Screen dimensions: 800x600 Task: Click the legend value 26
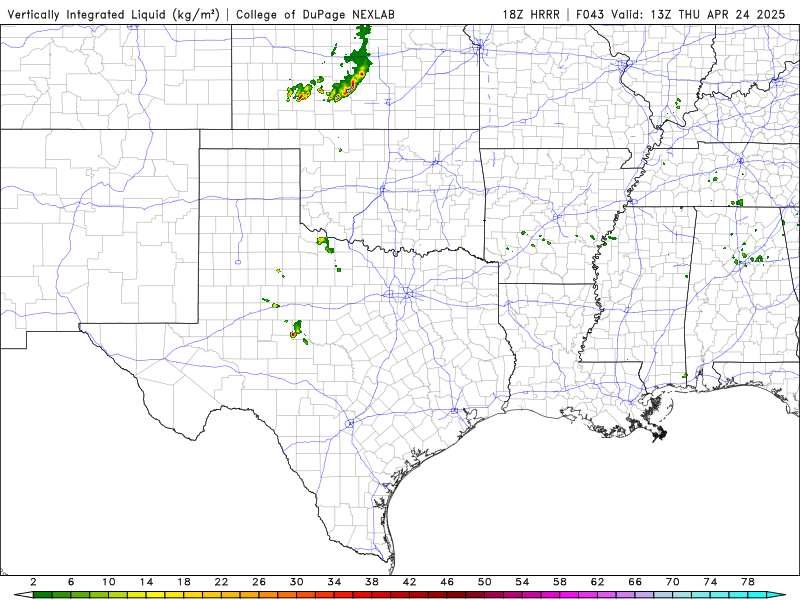259,582
